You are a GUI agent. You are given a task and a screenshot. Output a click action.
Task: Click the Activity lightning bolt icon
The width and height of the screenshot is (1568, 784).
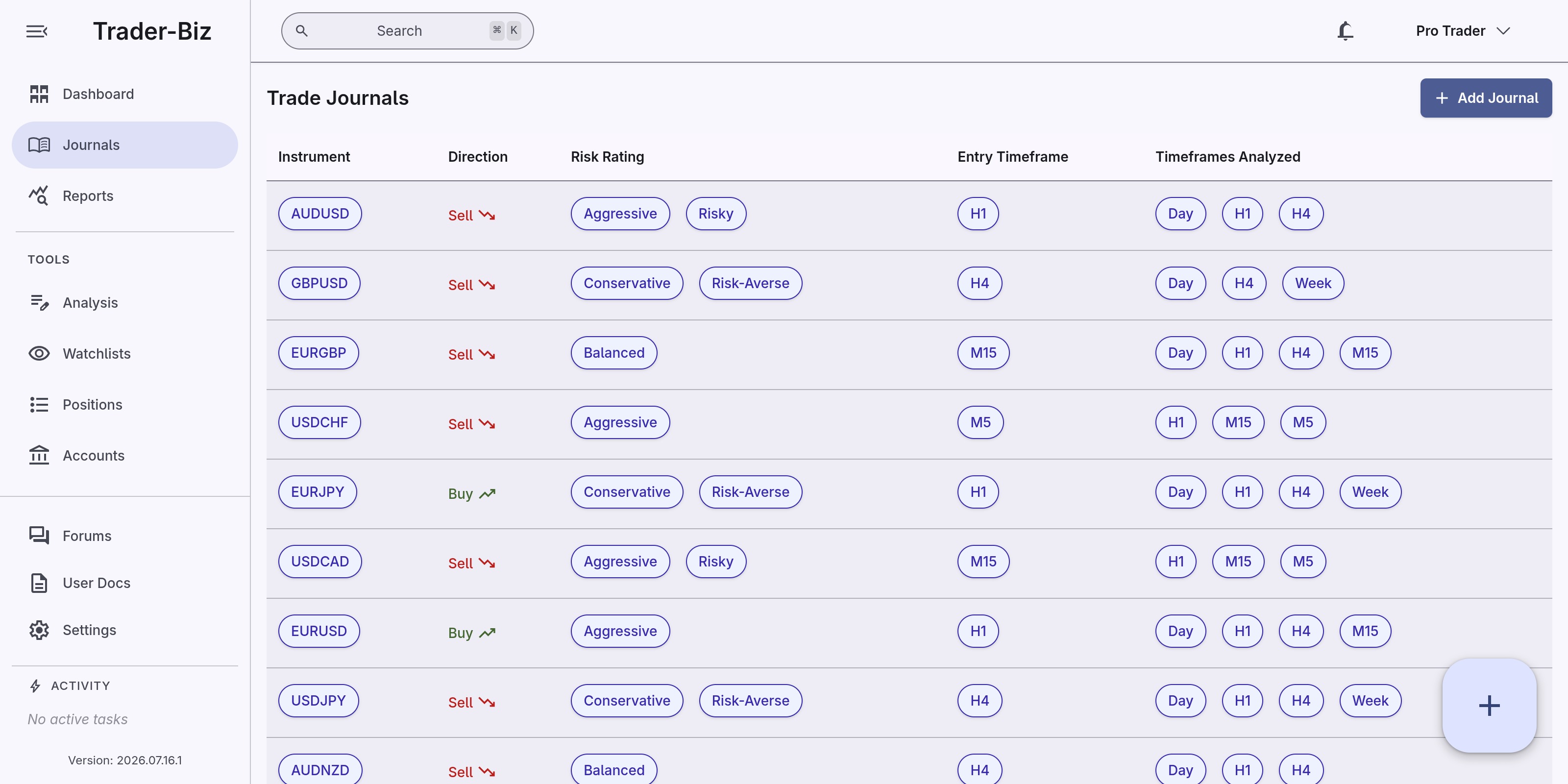[x=35, y=686]
